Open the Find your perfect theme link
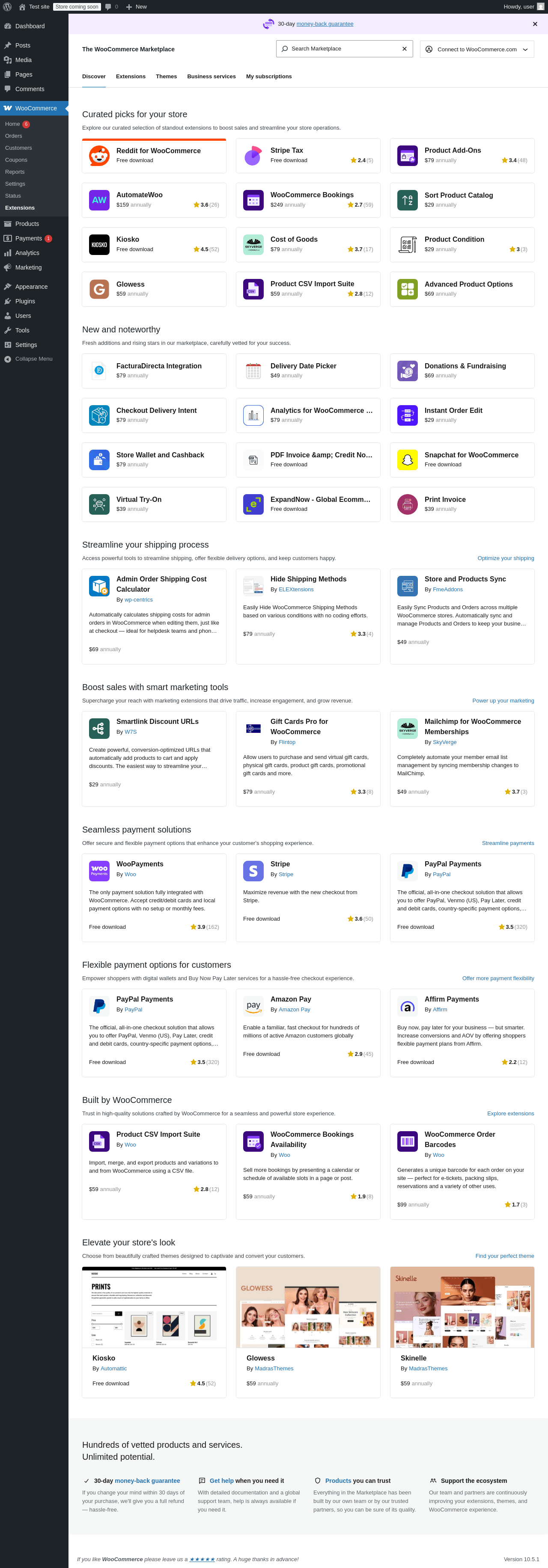The height and width of the screenshot is (1568, 548). (x=504, y=1256)
